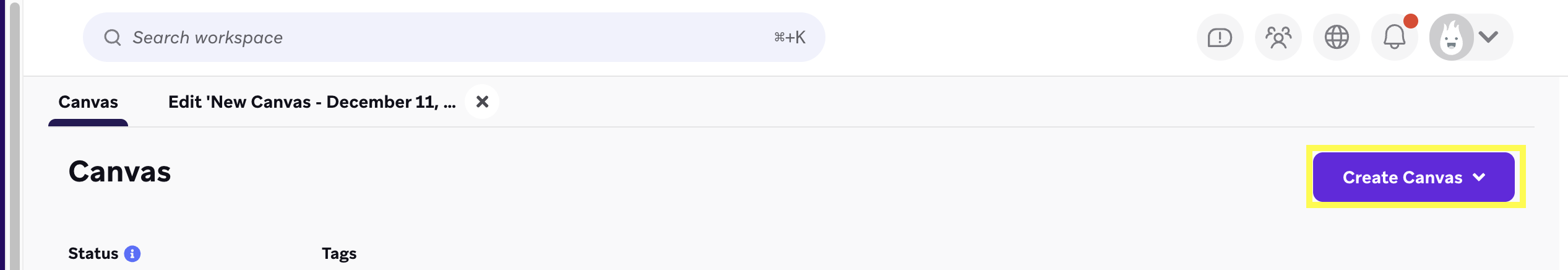Focus the Search workspace field
This screenshot has height=270, width=1568.
pyautogui.click(x=433, y=38)
